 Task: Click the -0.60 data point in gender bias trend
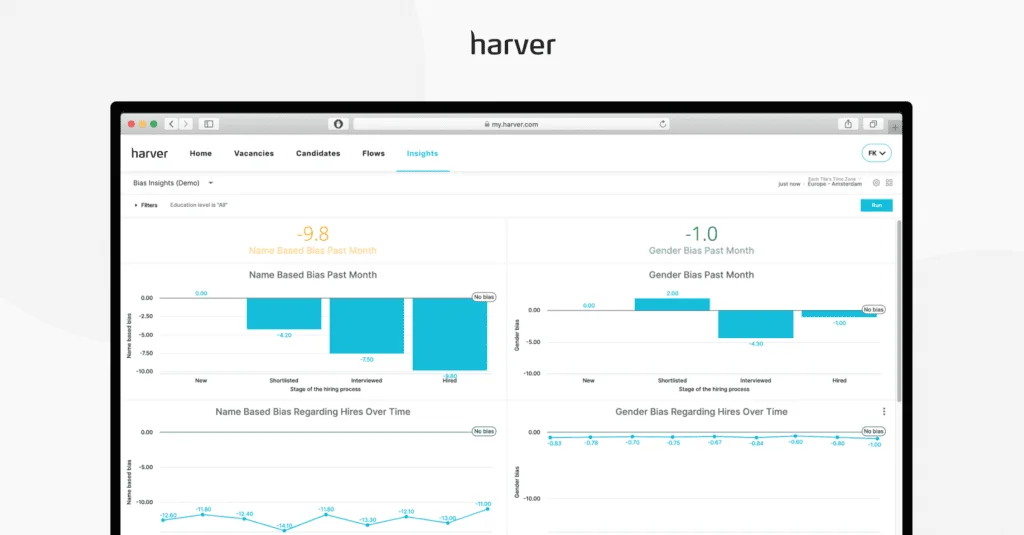click(x=795, y=436)
